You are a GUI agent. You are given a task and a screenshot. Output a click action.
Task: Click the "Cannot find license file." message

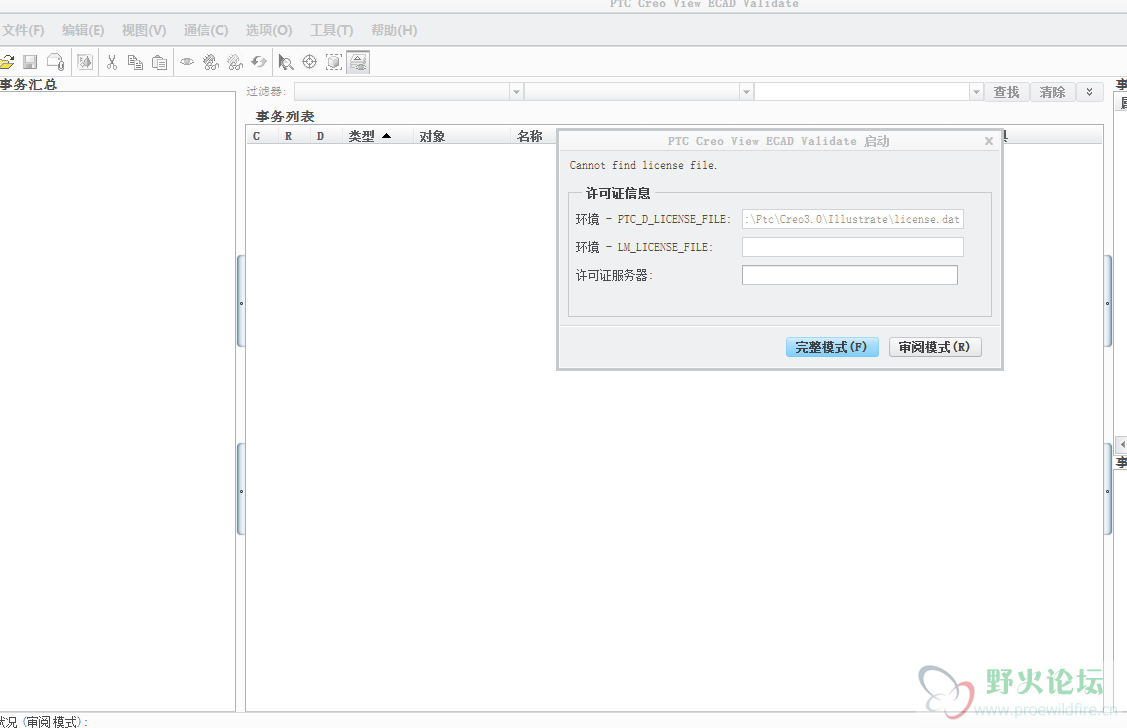pyautogui.click(x=643, y=165)
